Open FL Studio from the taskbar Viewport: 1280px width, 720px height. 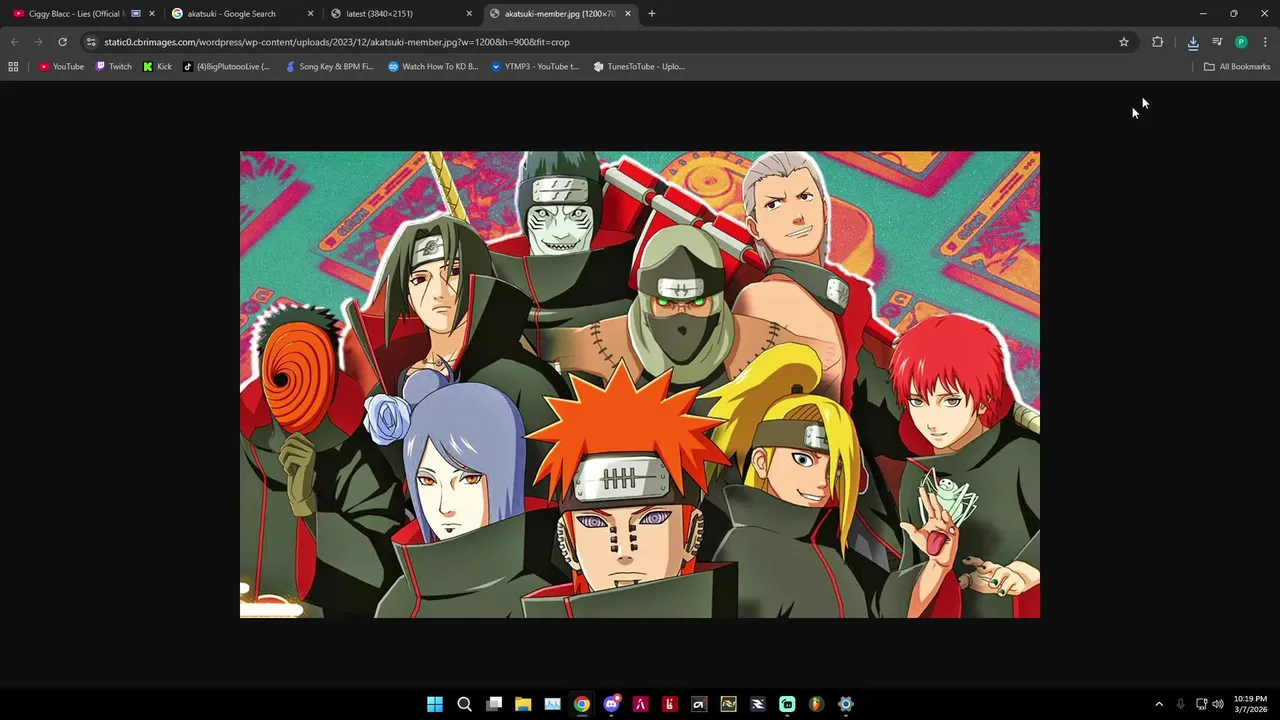click(x=816, y=704)
